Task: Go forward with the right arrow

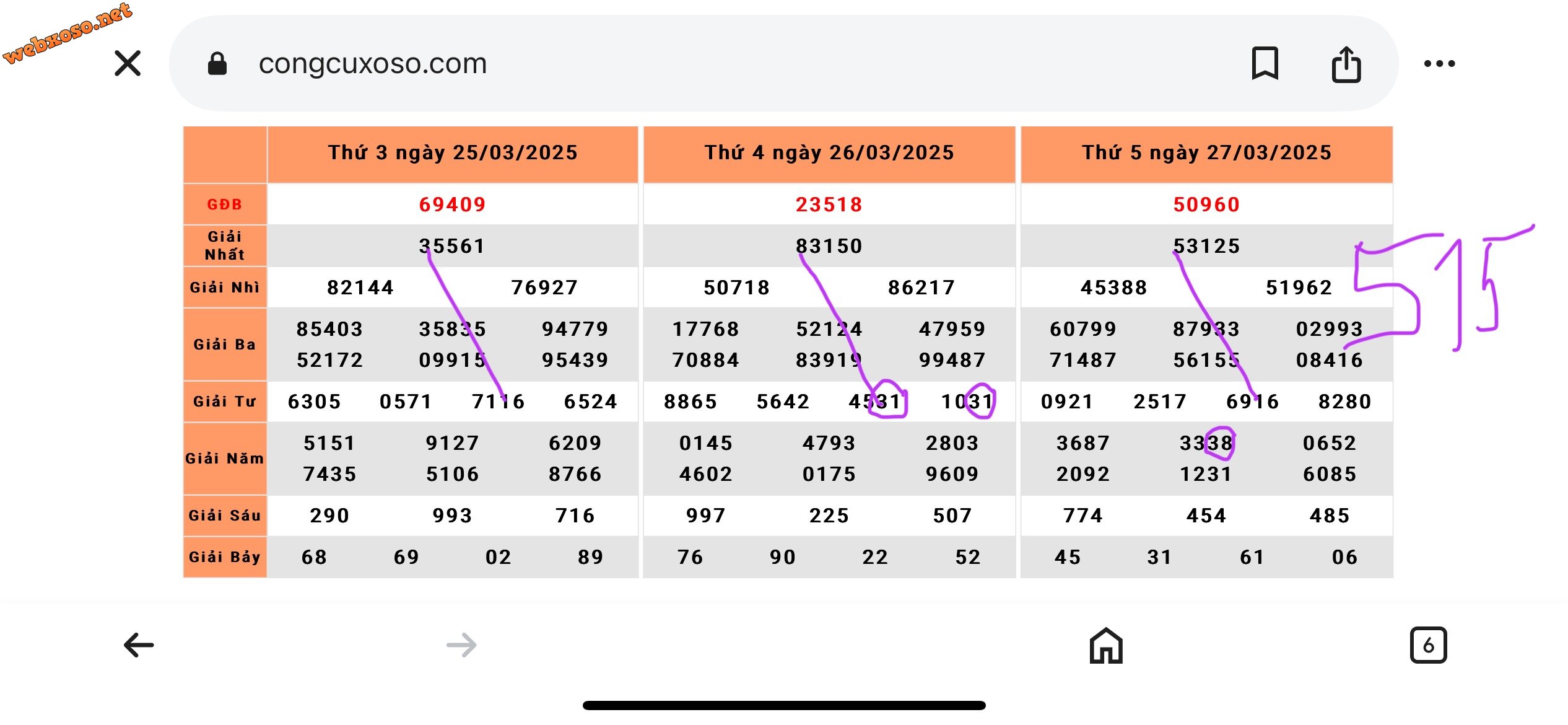Action: point(461,645)
